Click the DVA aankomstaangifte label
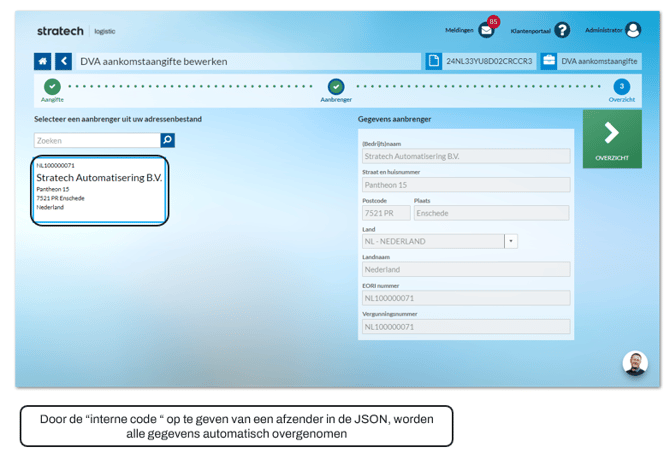This screenshot has width=670, height=459. click(x=599, y=61)
